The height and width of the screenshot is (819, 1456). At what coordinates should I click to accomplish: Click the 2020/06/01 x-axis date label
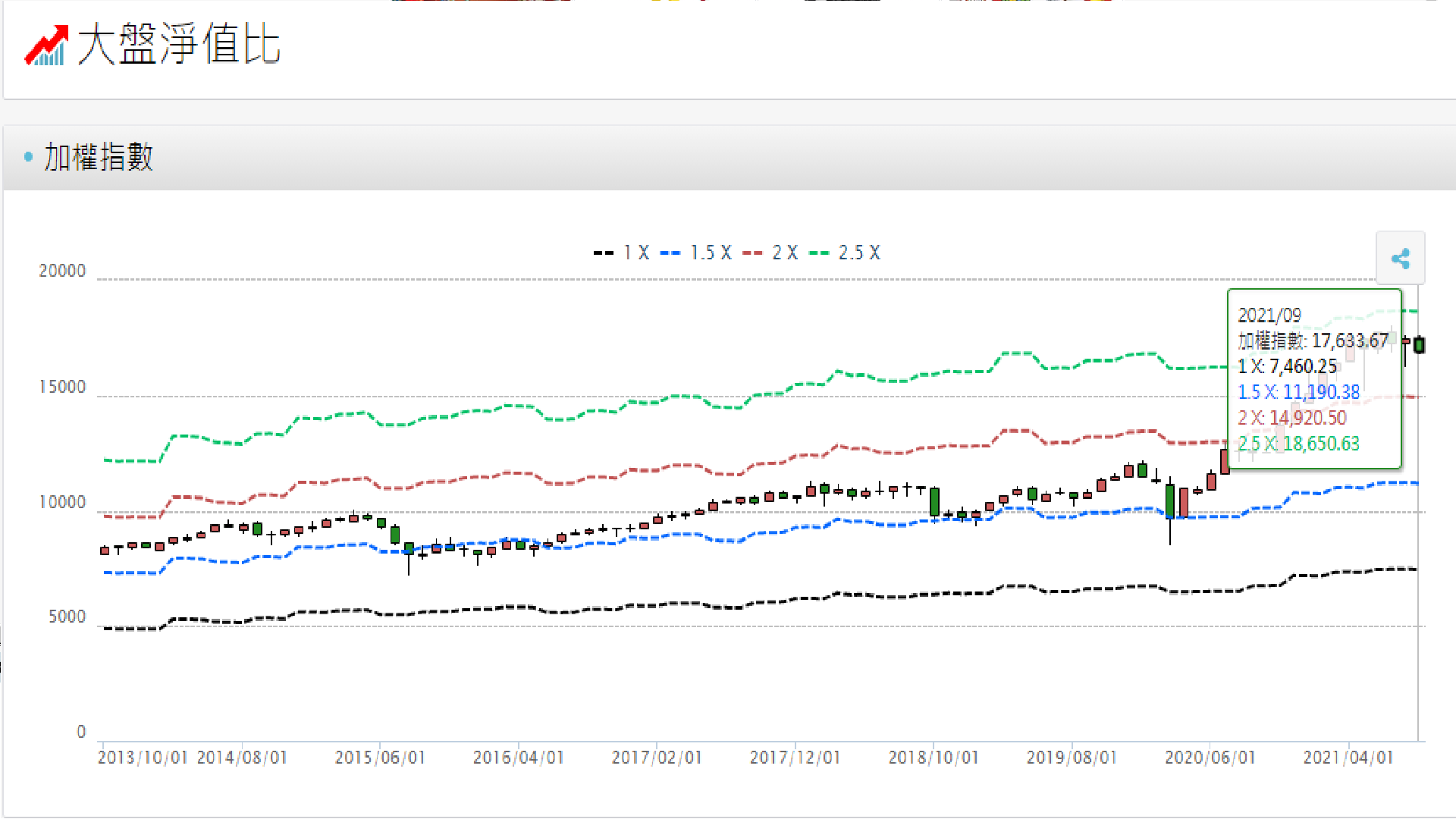click(x=1210, y=758)
